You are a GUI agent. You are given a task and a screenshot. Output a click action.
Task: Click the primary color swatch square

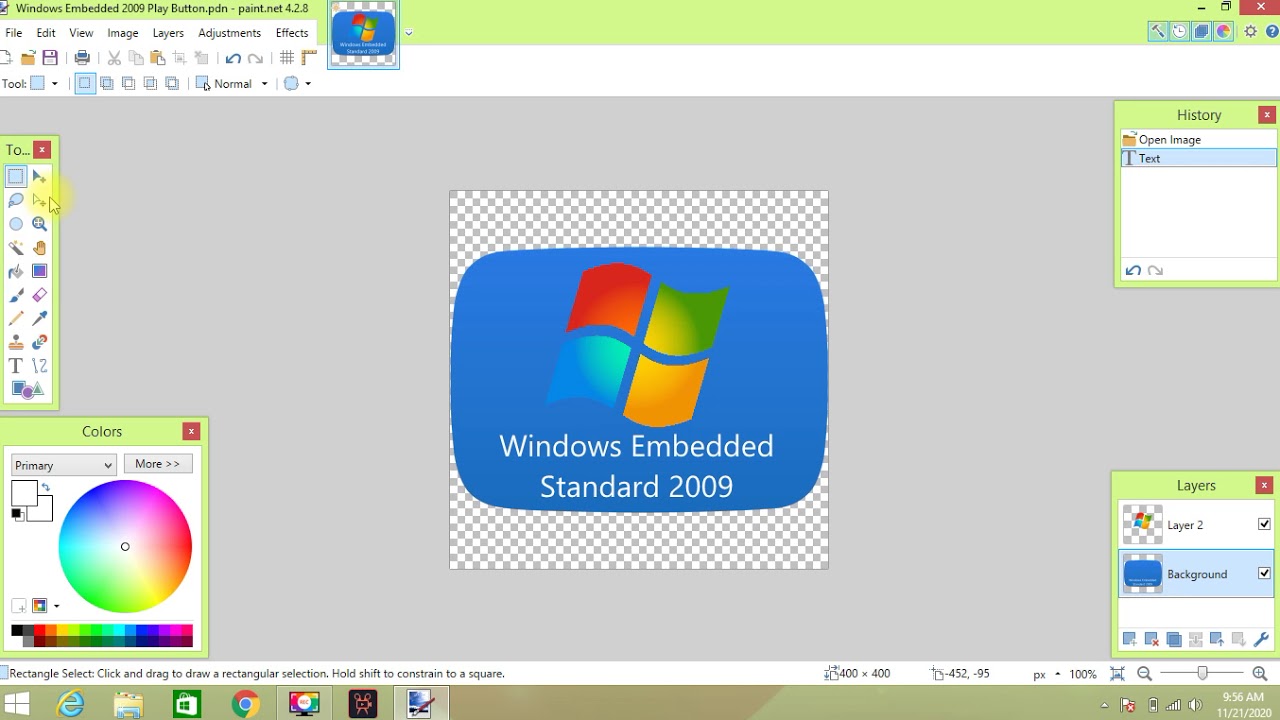[24, 493]
